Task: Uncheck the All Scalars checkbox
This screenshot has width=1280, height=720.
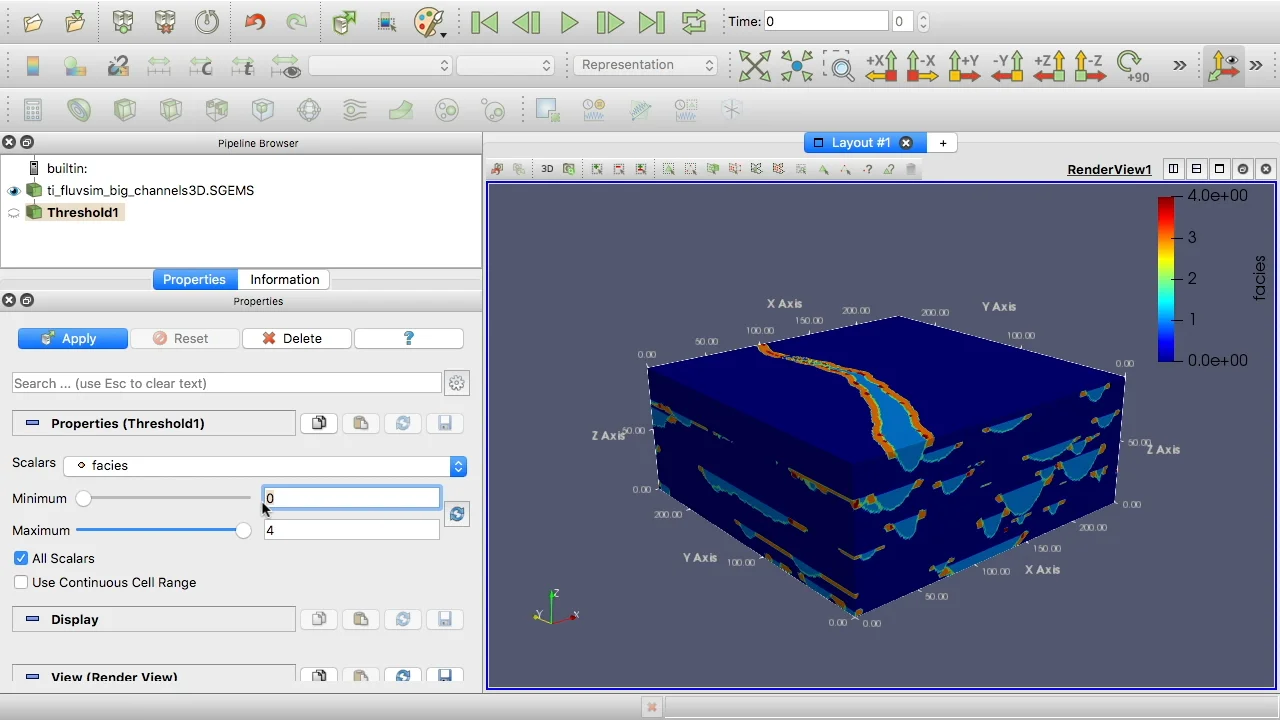Action: tap(21, 559)
